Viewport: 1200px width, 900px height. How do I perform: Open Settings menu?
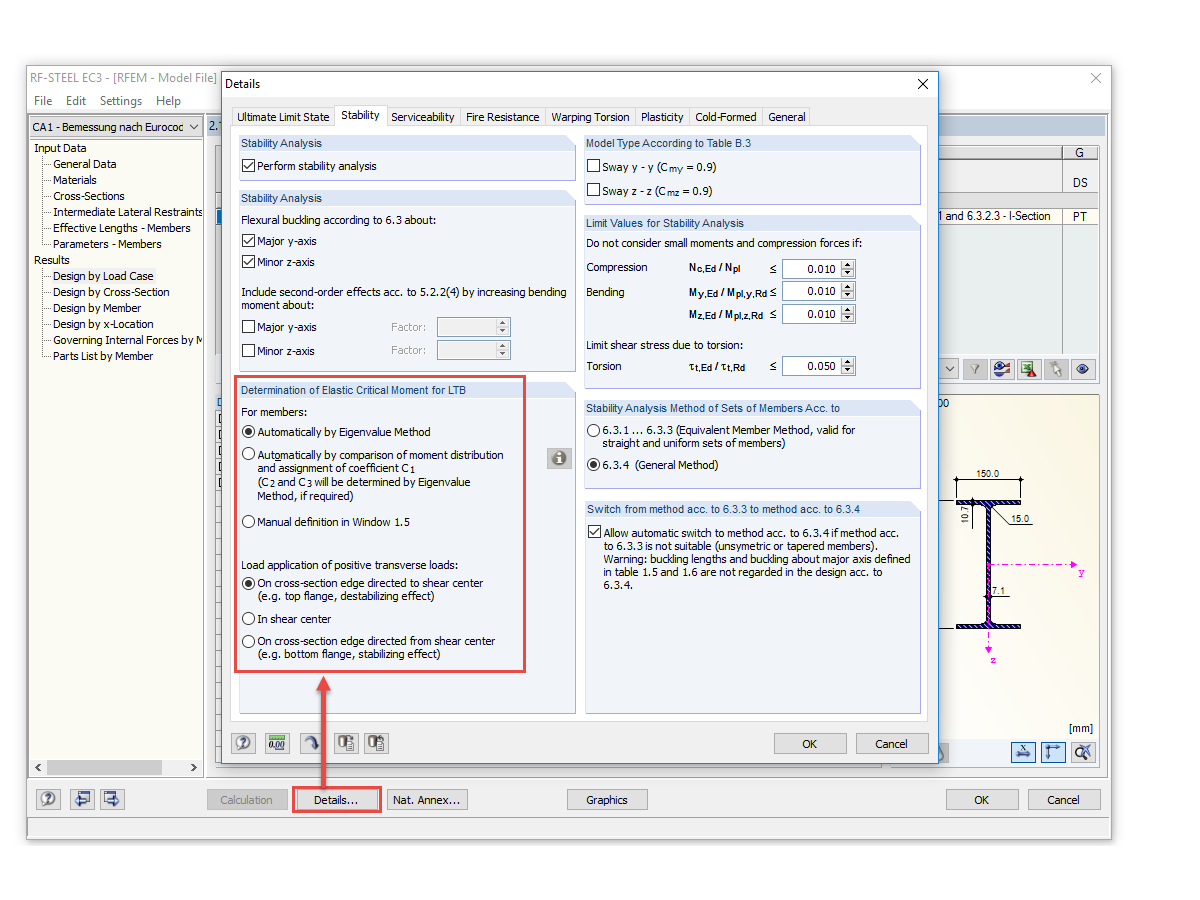[121, 101]
